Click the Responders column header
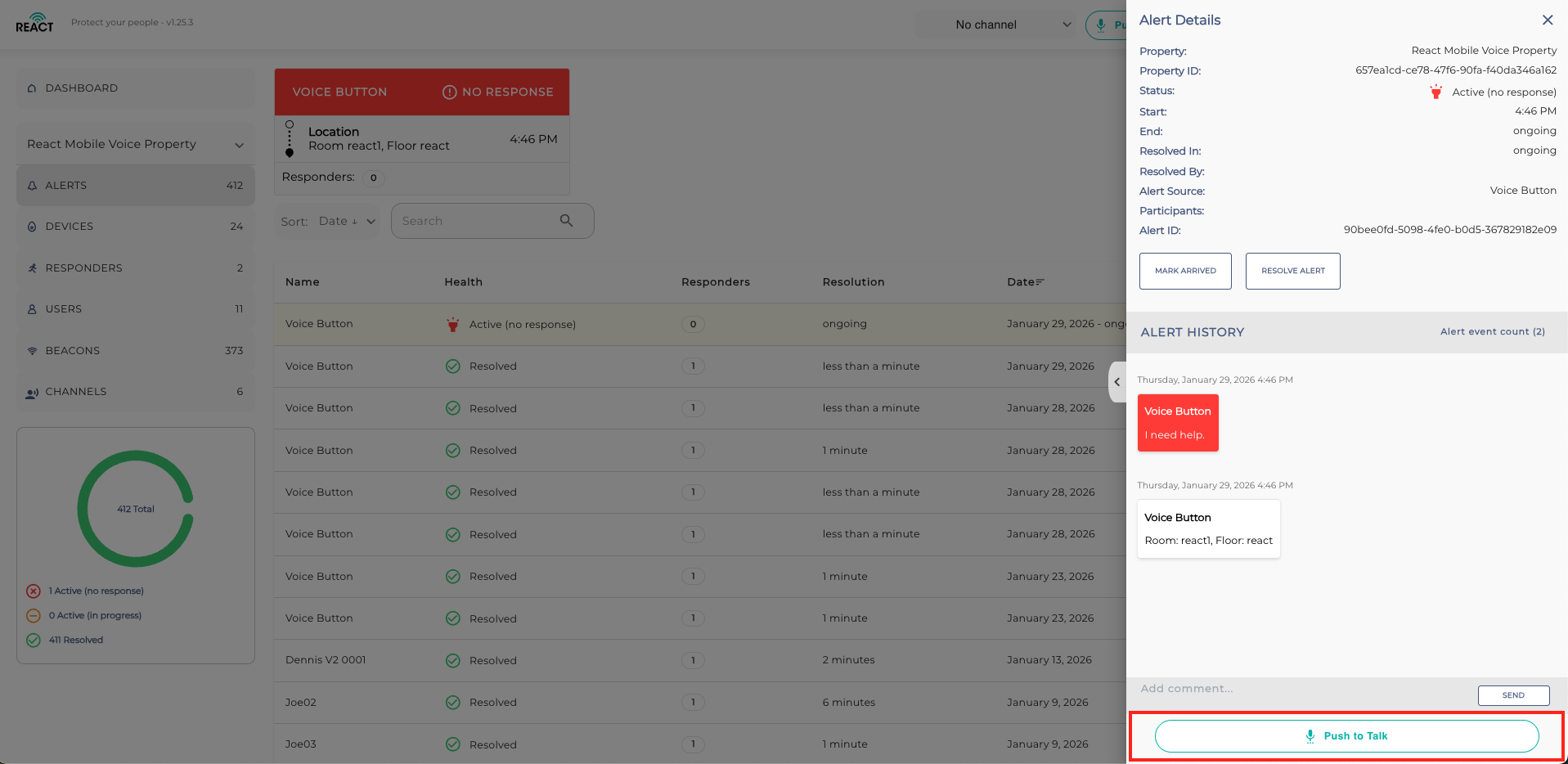 716,282
